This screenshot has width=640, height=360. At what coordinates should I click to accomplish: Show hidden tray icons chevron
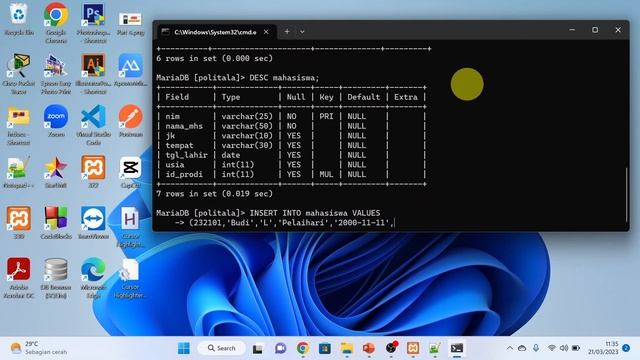tap(509, 348)
